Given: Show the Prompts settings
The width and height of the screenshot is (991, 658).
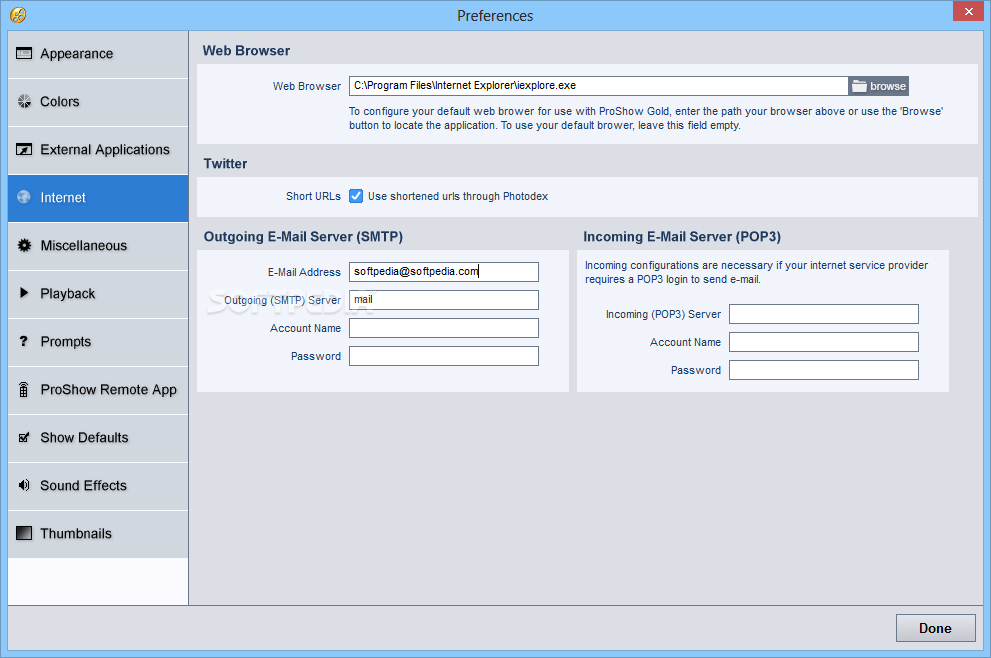Looking at the screenshot, I should point(98,343).
